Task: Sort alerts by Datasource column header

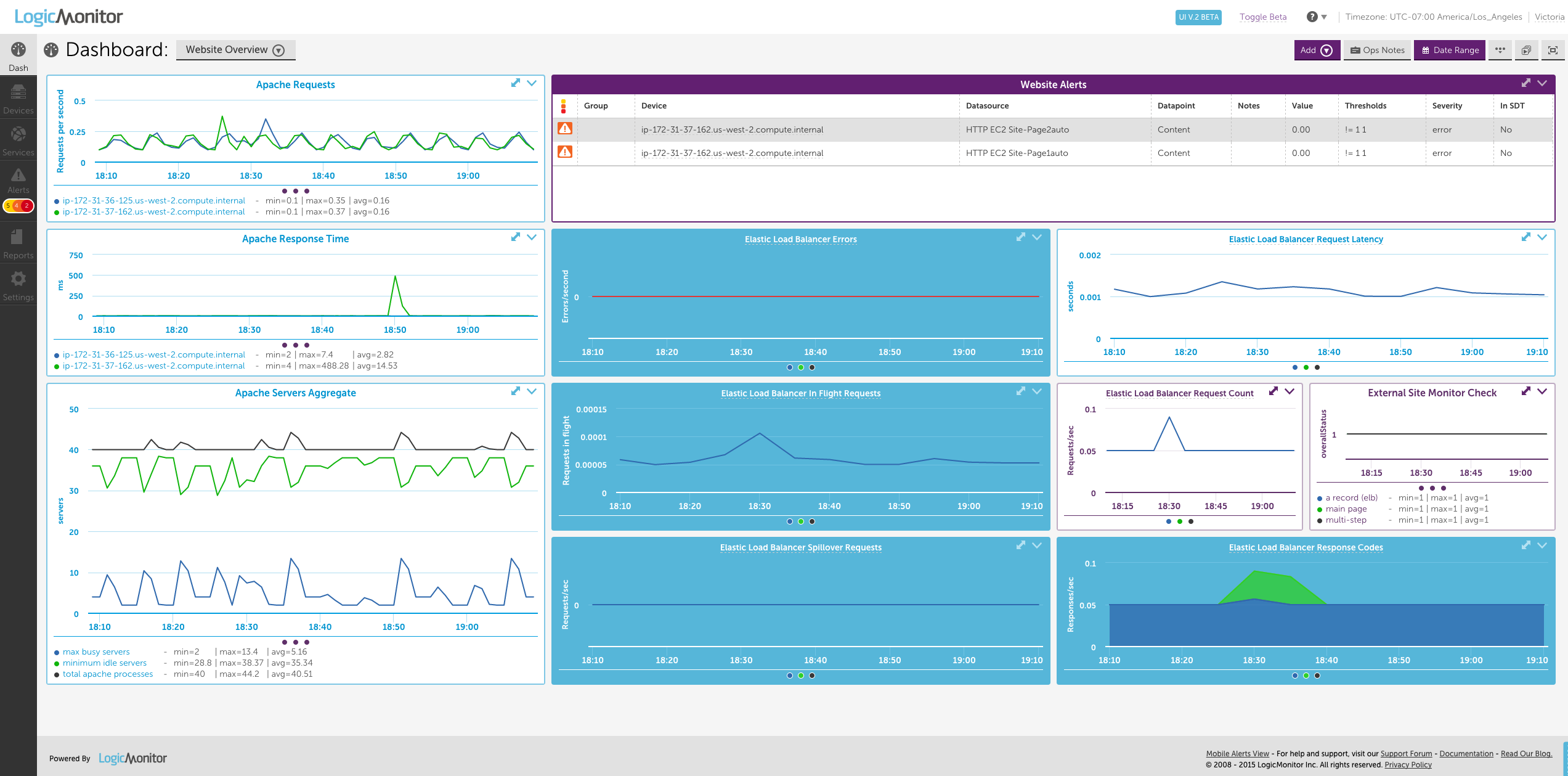Action: click(987, 106)
